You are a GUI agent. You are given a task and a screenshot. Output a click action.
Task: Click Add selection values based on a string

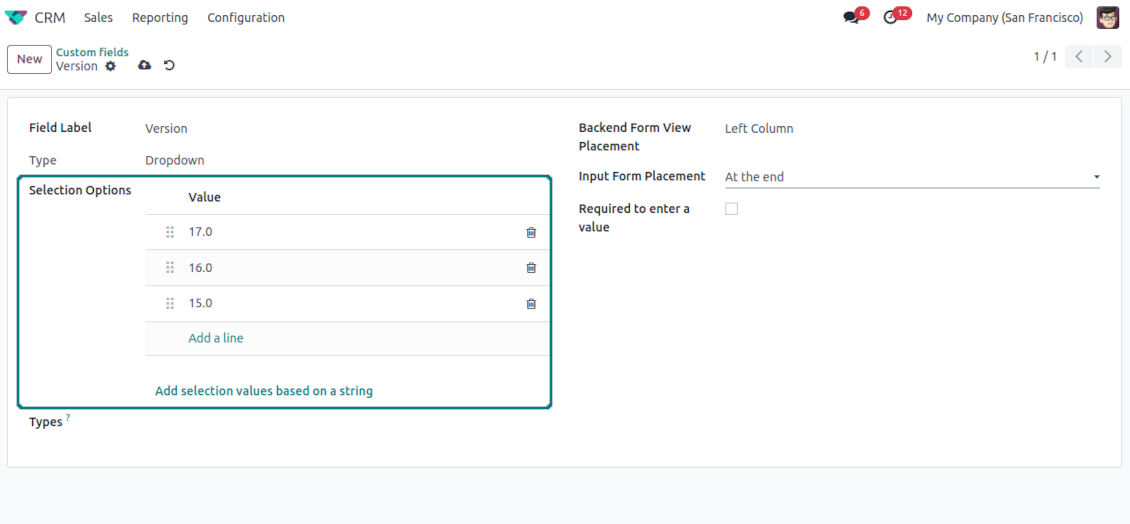pyautogui.click(x=264, y=391)
